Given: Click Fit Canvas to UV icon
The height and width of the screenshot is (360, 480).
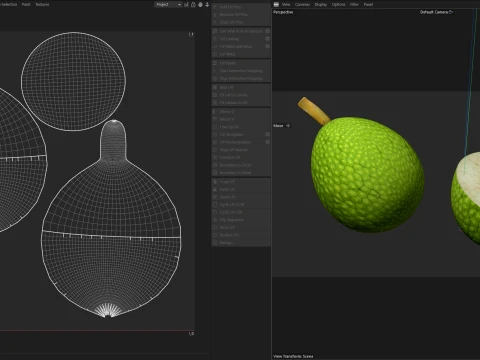Looking at the screenshot, I should [x=215, y=103].
